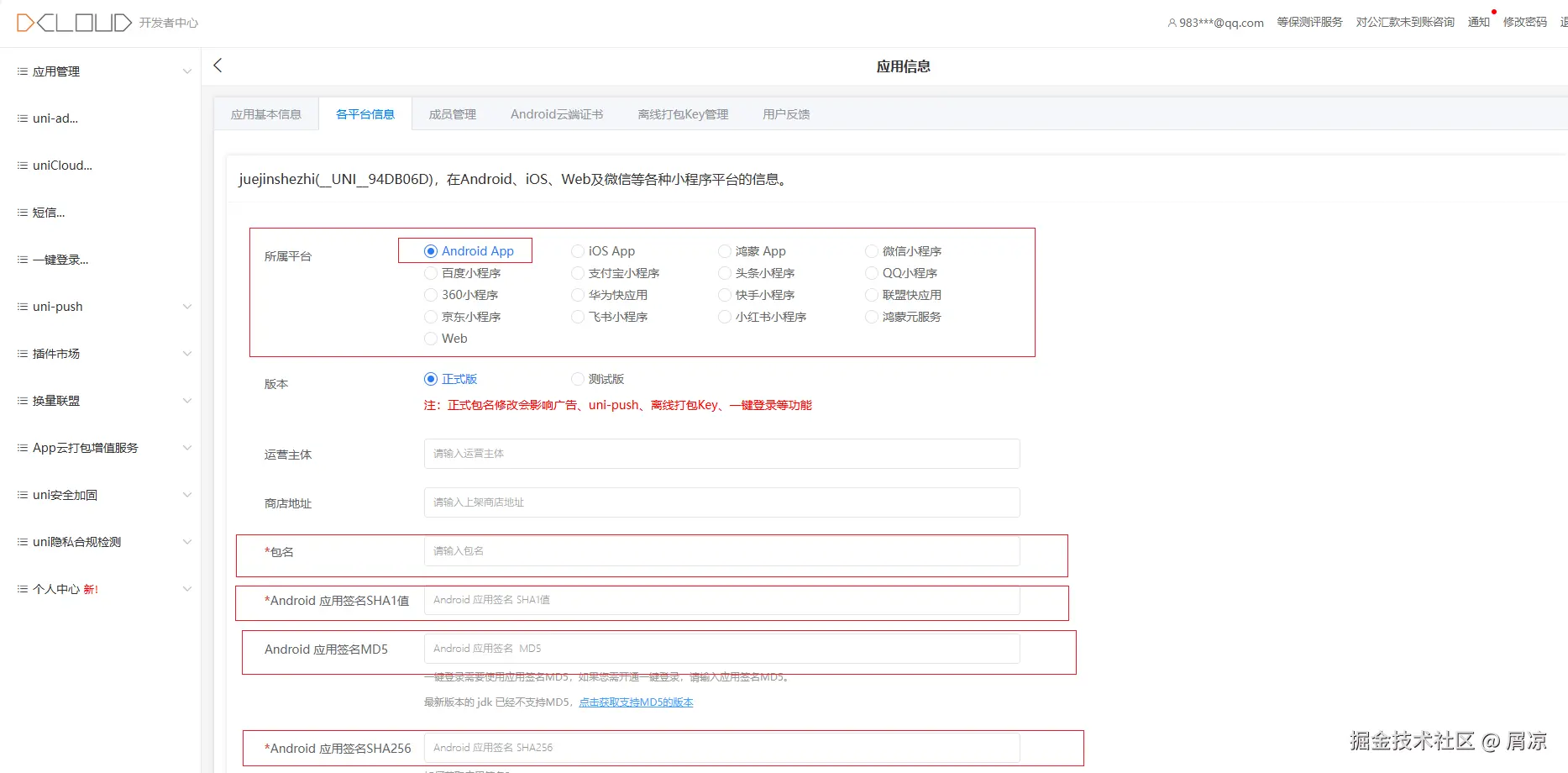Switch to the 应用基本信息 tab
Viewport: 1568px width, 773px height.
tap(266, 114)
